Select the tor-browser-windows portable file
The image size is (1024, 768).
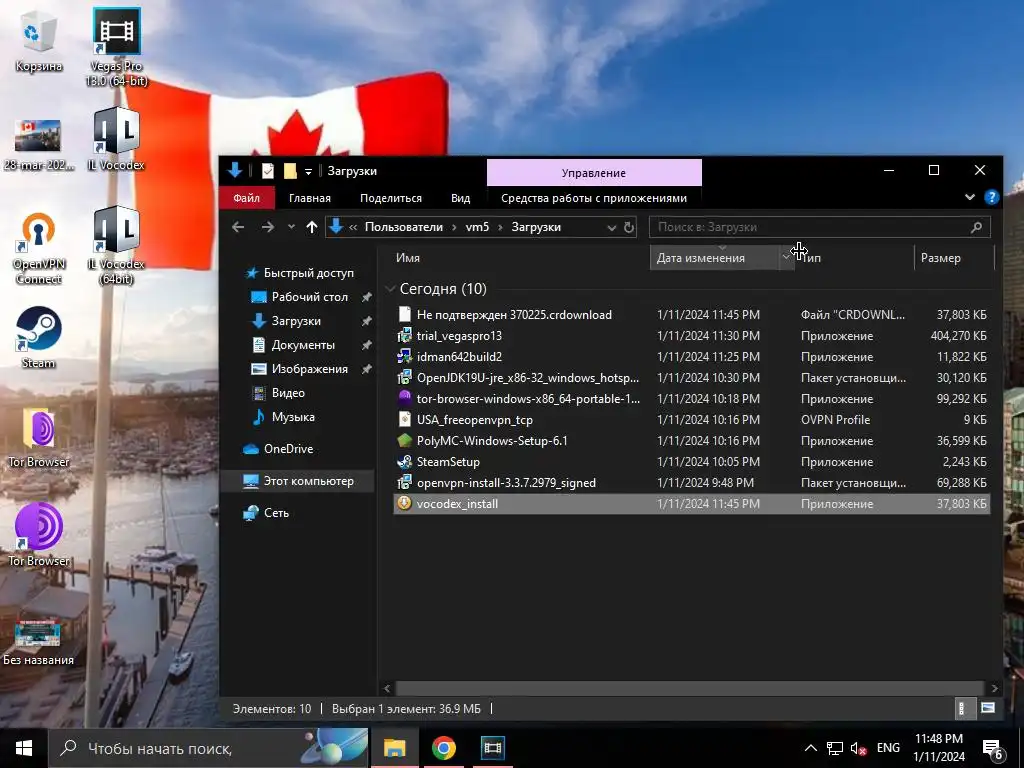pos(692,398)
